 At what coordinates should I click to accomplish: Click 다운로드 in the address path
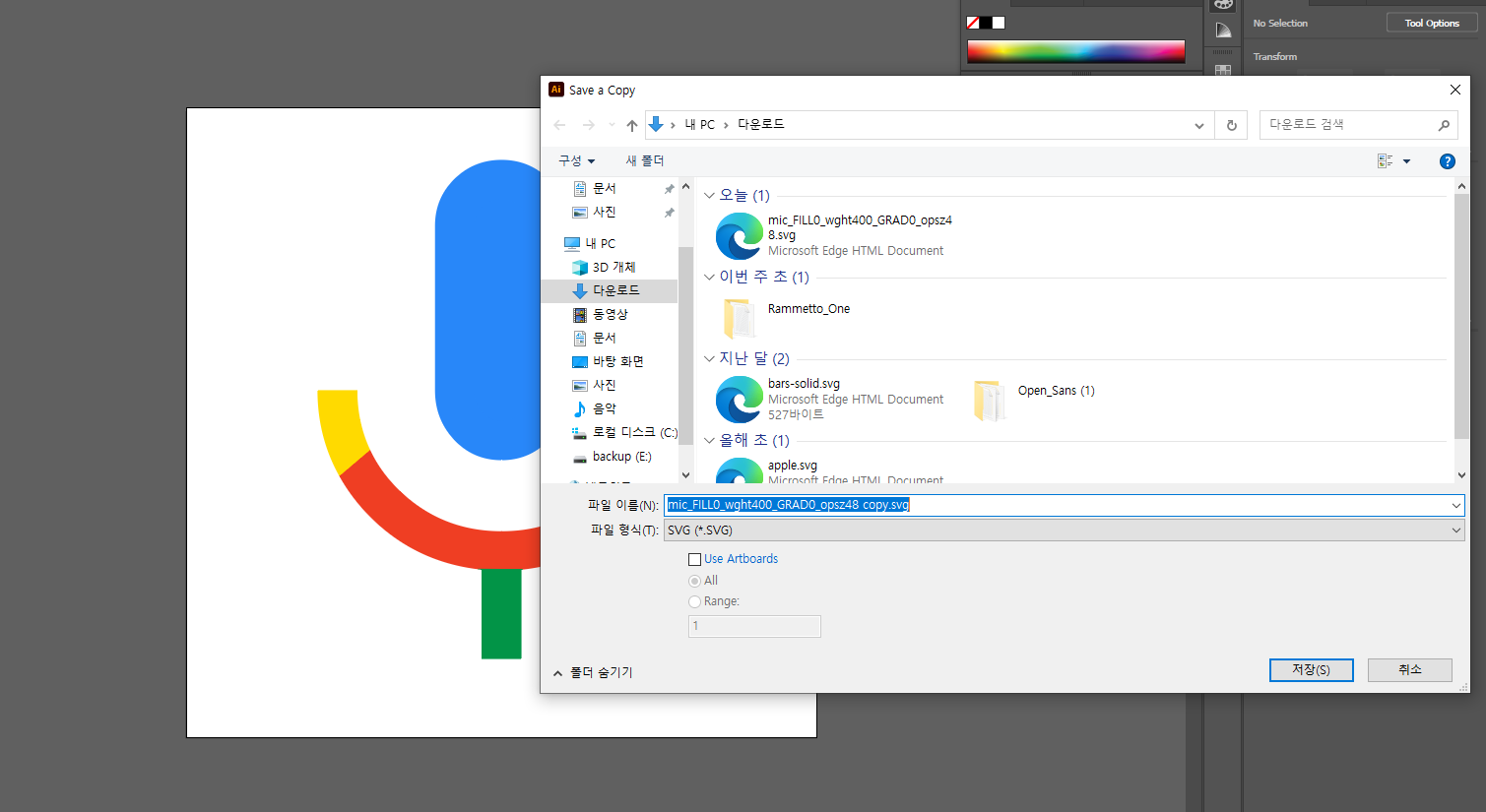pyautogui.click(x=761, y=125)
